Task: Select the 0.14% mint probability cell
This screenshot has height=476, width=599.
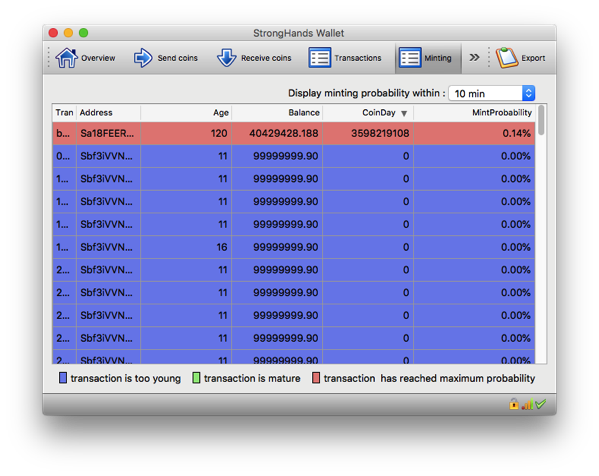Action: pyautogui.click(x=474, y=133)
